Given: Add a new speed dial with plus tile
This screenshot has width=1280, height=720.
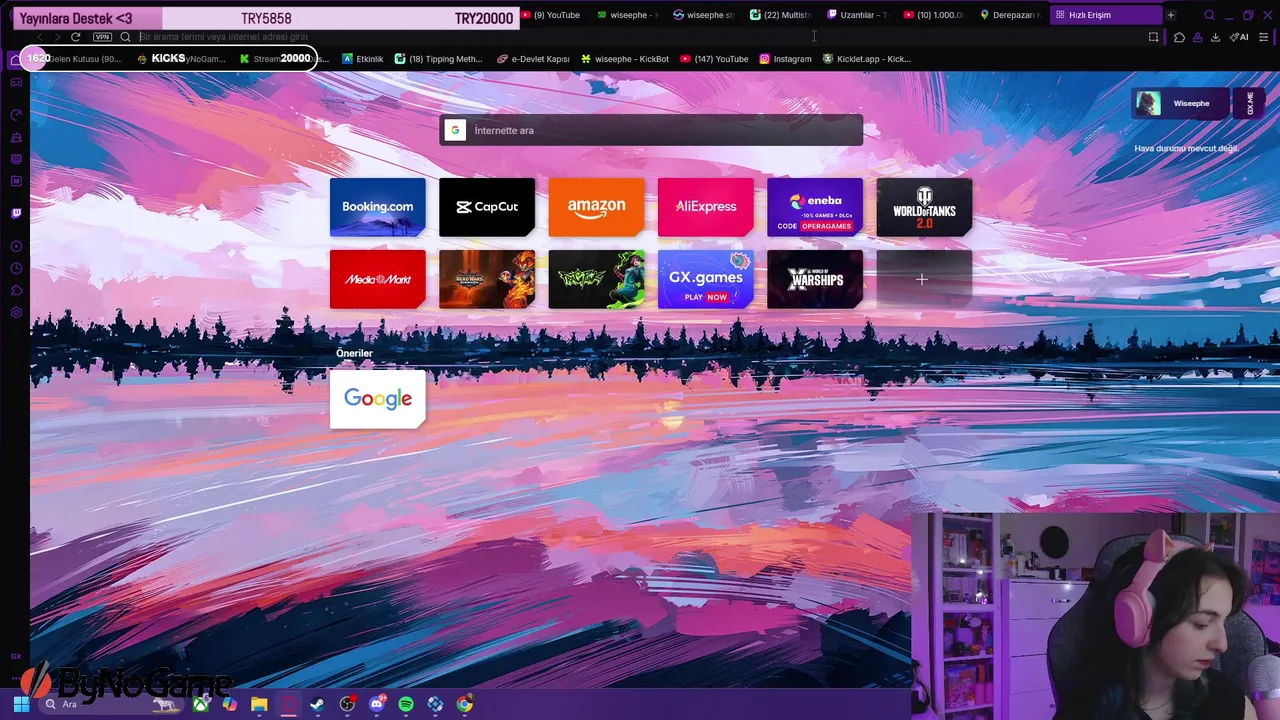Looking at the screenshot, I should coord(924,280).
